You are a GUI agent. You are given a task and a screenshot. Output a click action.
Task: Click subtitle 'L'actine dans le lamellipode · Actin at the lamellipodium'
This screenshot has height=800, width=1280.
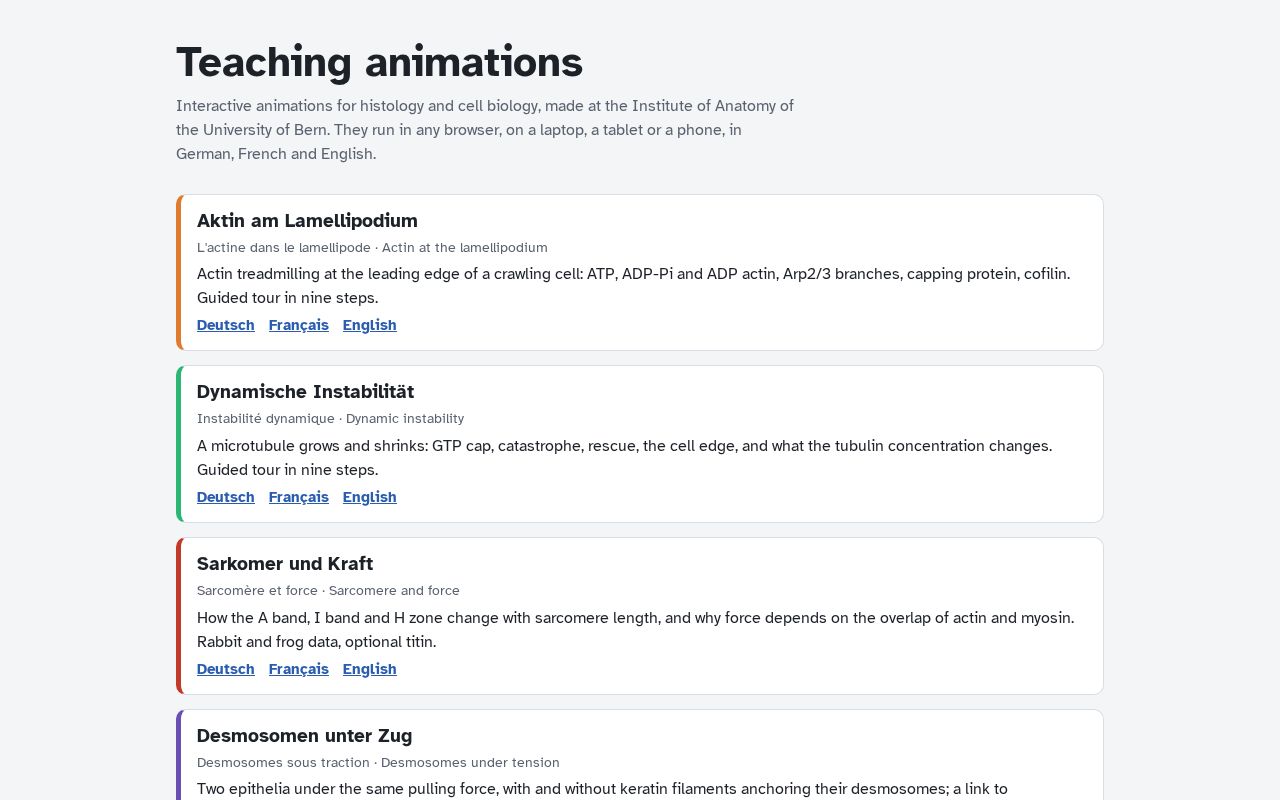pyautogui.click(x=372, y=248)
